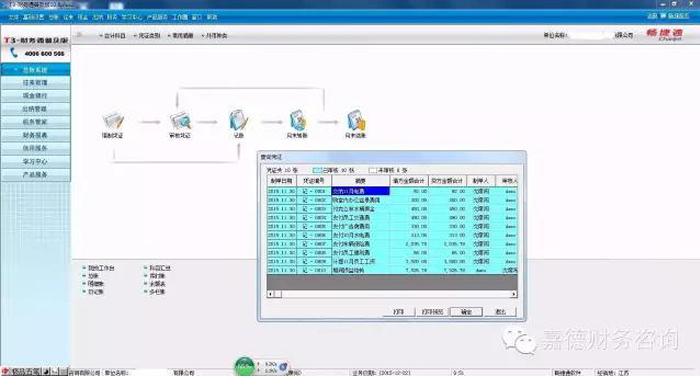Open the 审核凭证 magnifier workflow icon
The width and height of the screenshot is (700, 376).
point(180,120)
